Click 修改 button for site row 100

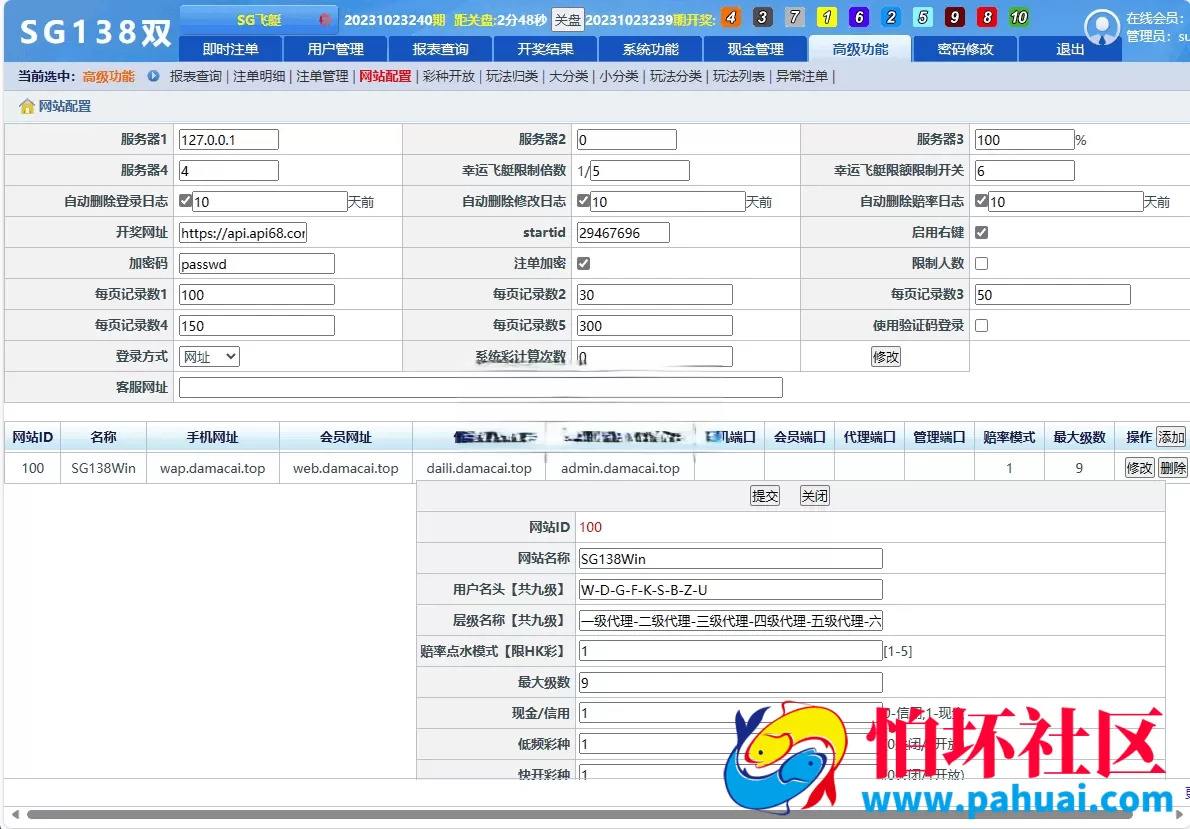coord(1138,468)
